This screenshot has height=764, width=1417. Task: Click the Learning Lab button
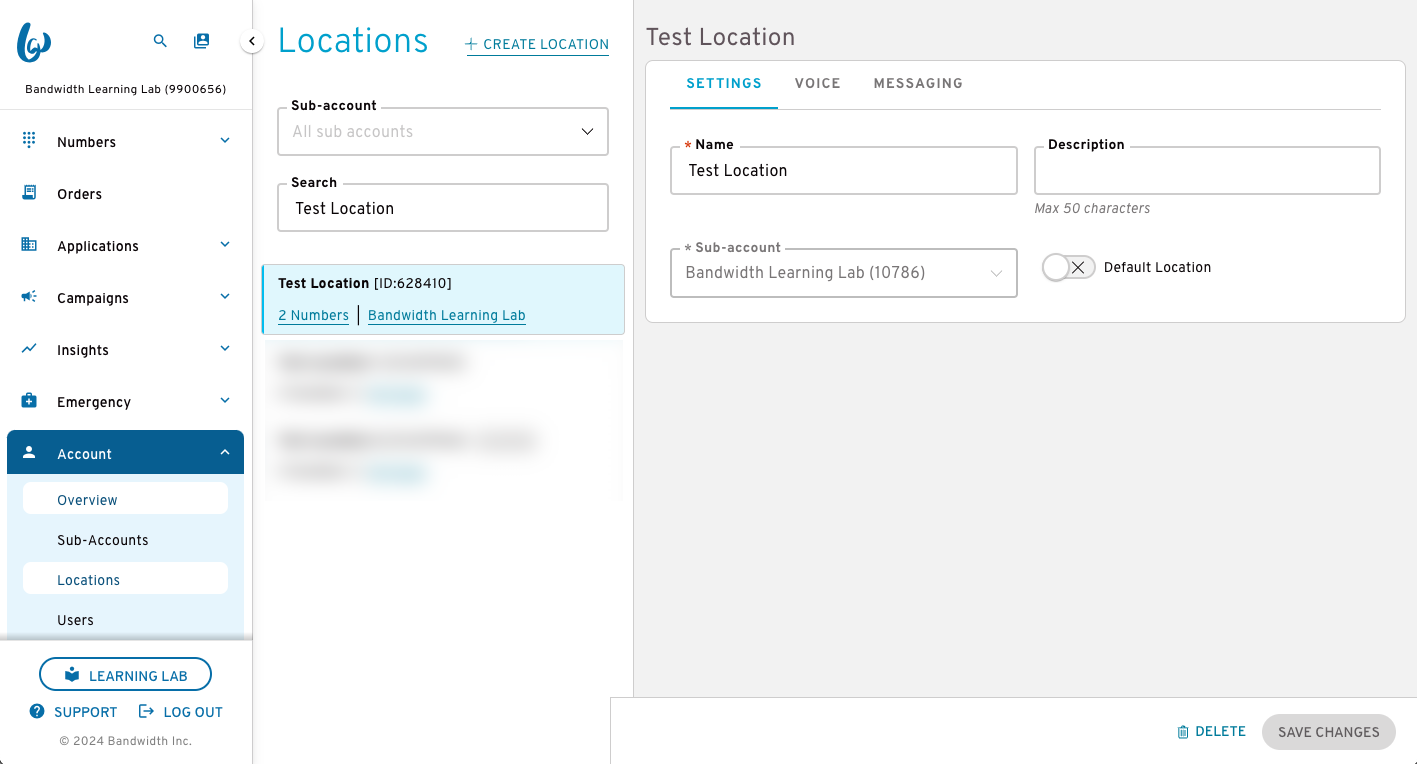[125, 675]
